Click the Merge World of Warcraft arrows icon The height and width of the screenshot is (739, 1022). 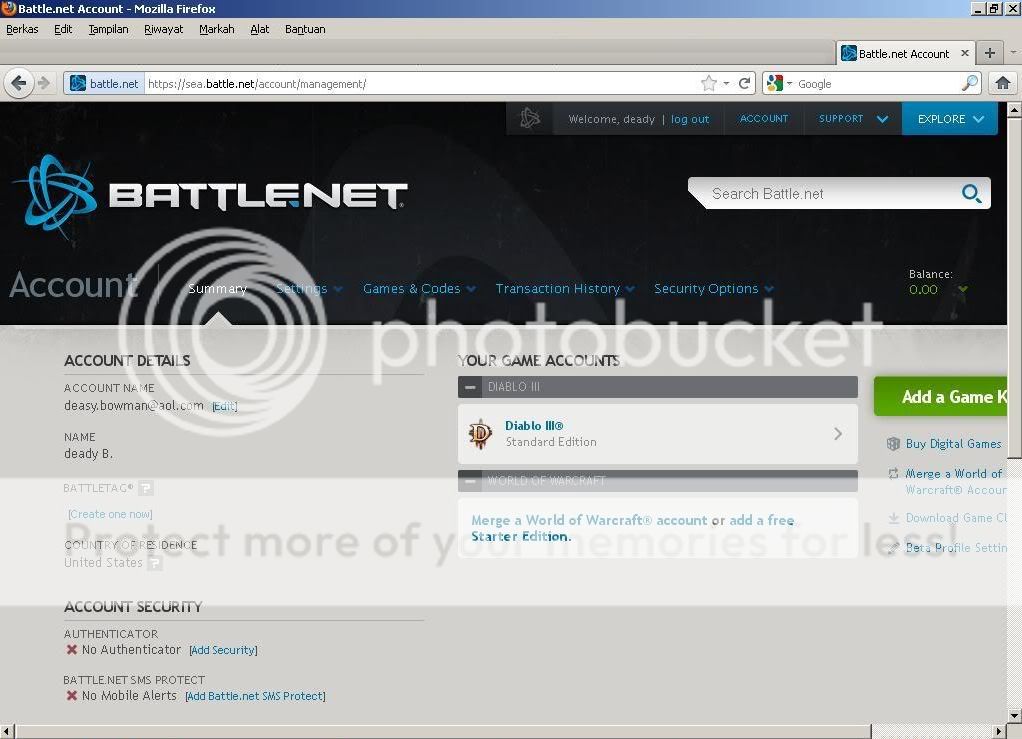click(x=893, y=474)
